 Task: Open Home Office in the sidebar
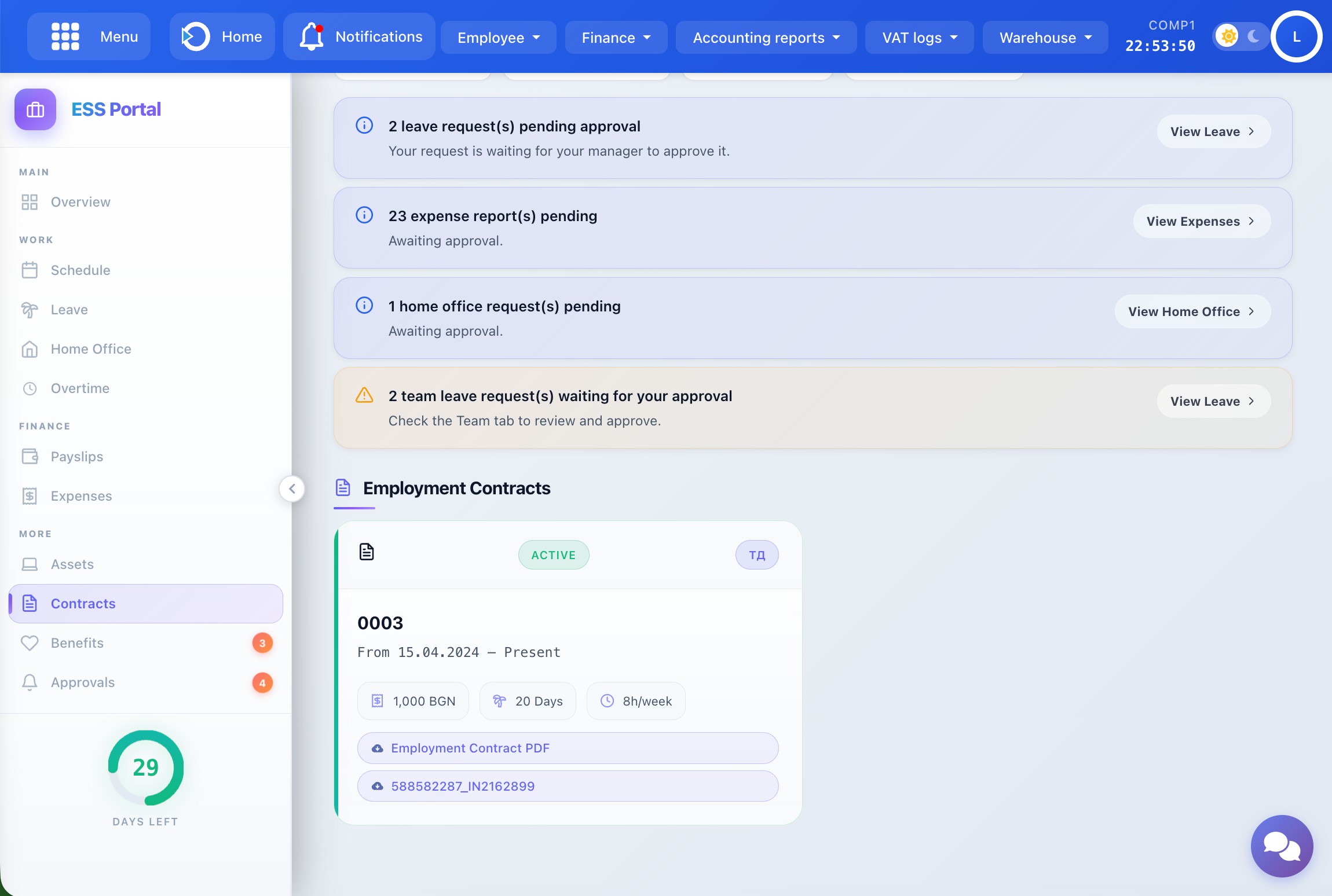tap(91, 349)
